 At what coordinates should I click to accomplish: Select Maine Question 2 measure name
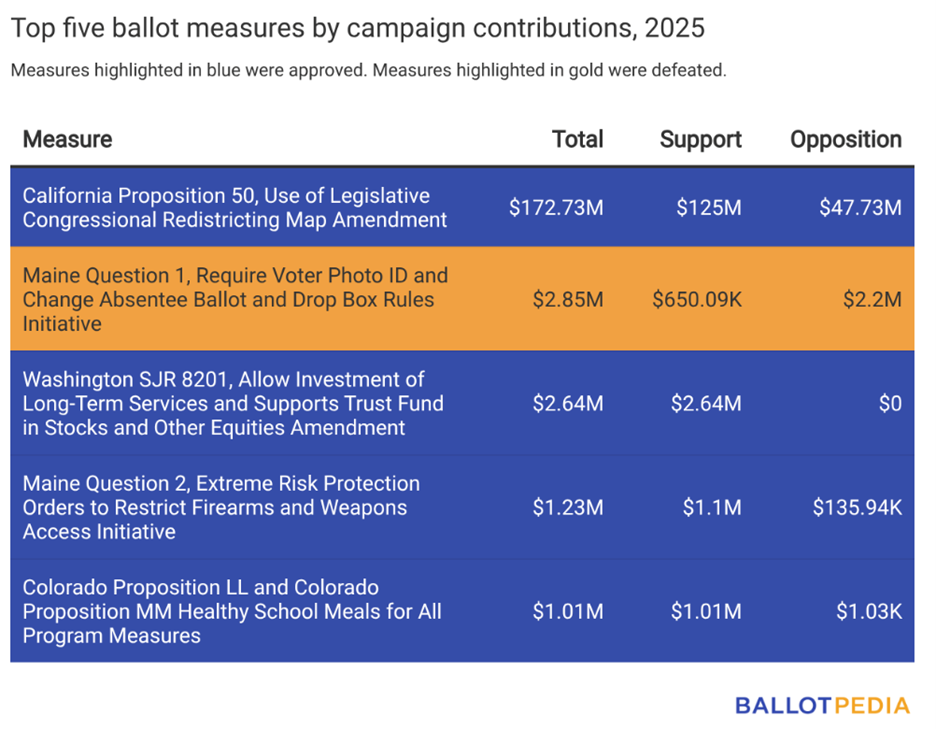[221, 507]
